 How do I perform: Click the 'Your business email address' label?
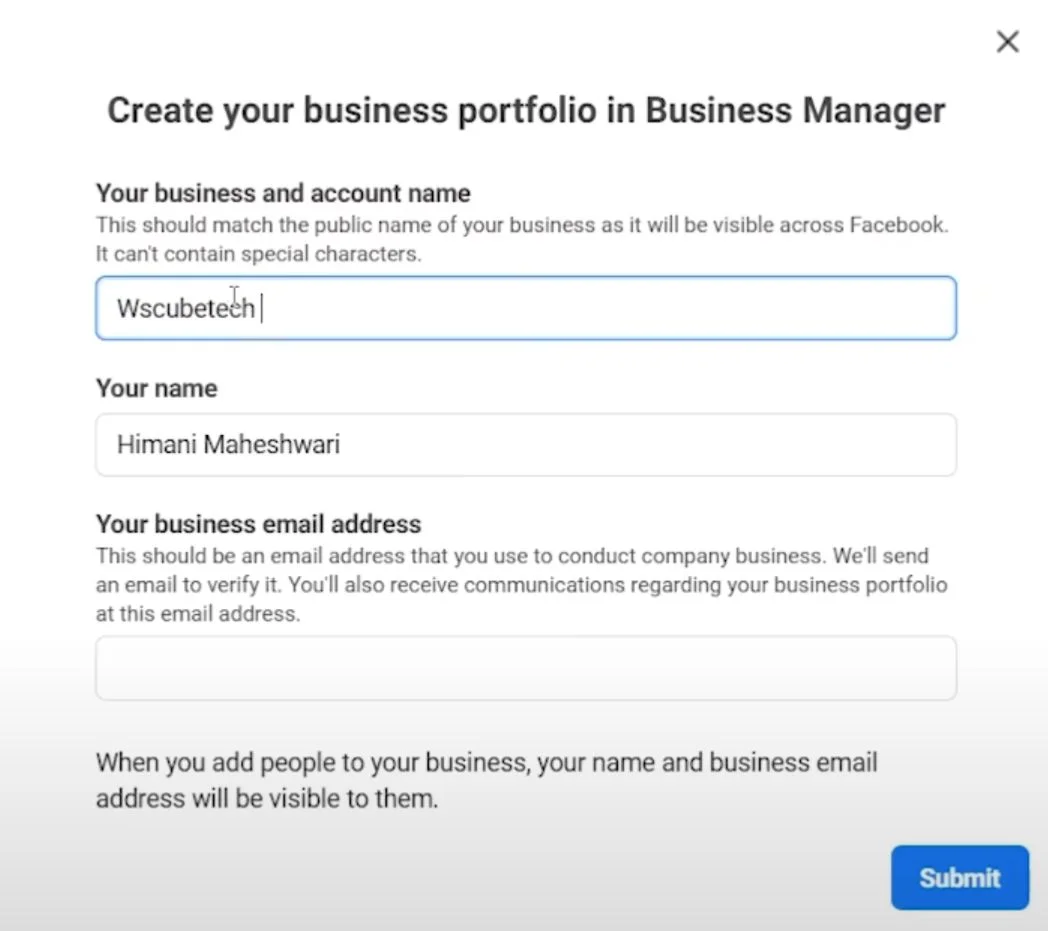(258, 524)
